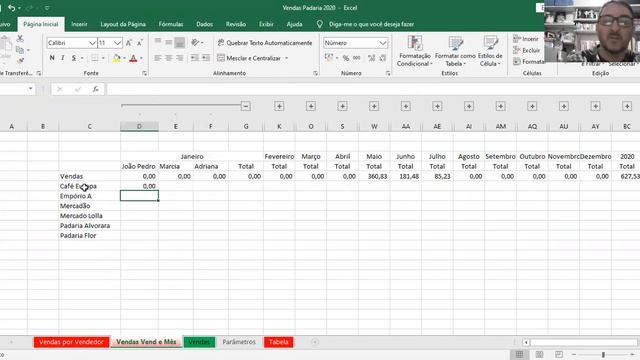640x360 pixels.
Task: Apply thousands separator 000 icon
Action: (357, 58)
